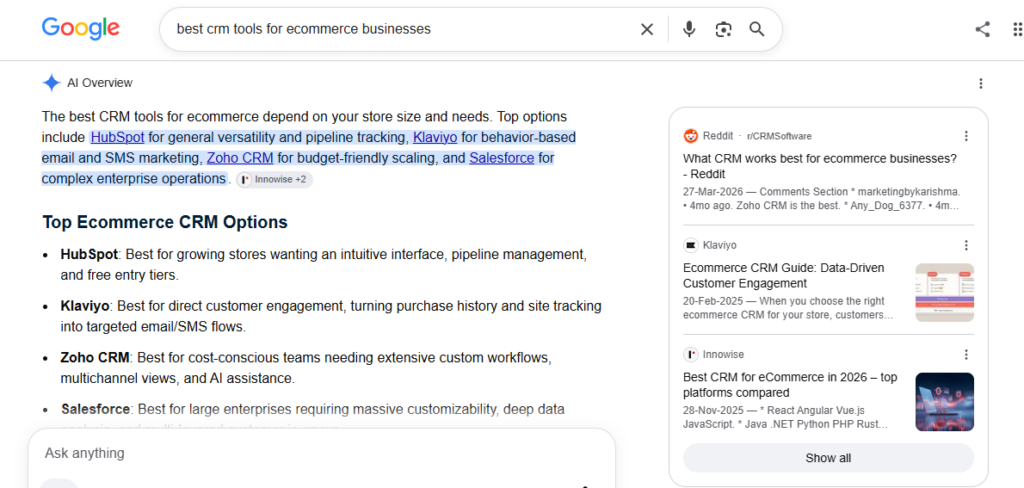Open search by image camera icon
Viewport: 1024px width, 488px height.
(x=723, y=29)
